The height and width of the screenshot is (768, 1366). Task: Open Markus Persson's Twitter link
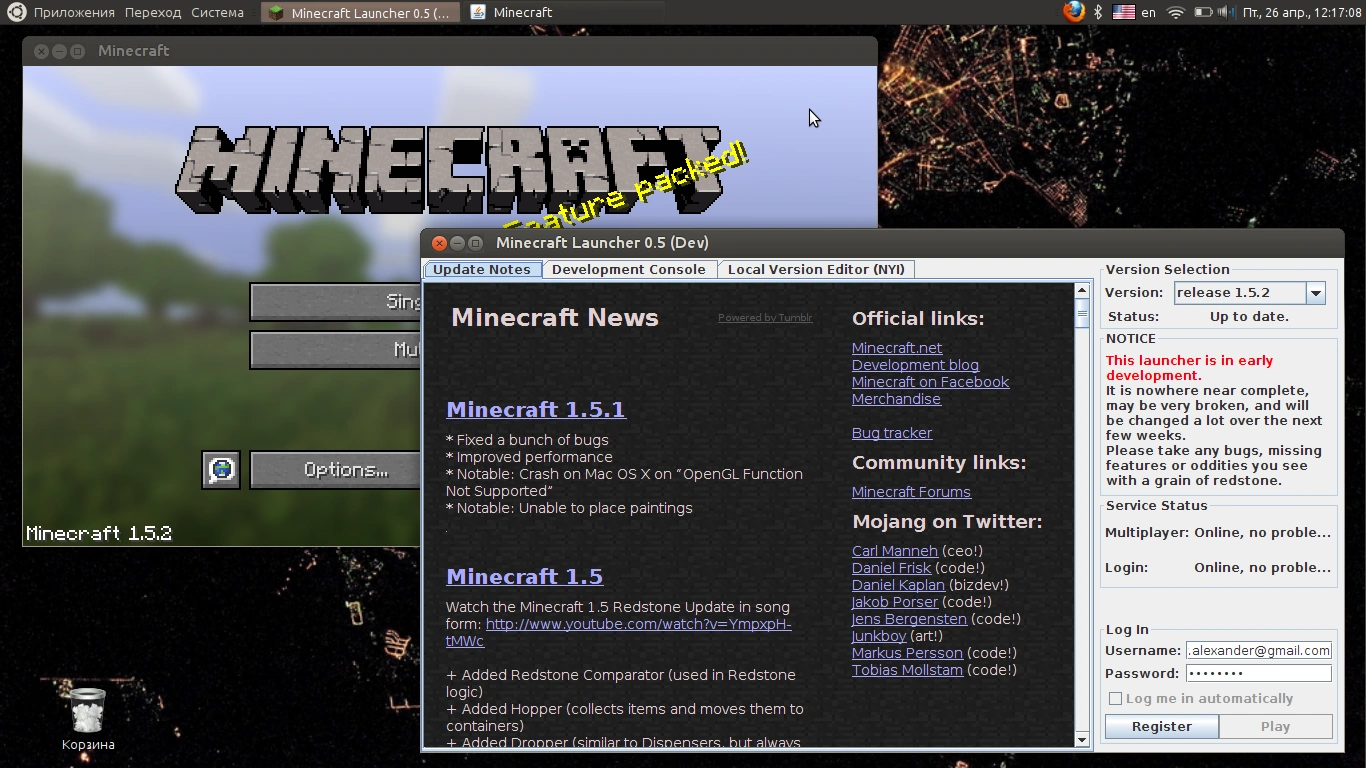907,653
